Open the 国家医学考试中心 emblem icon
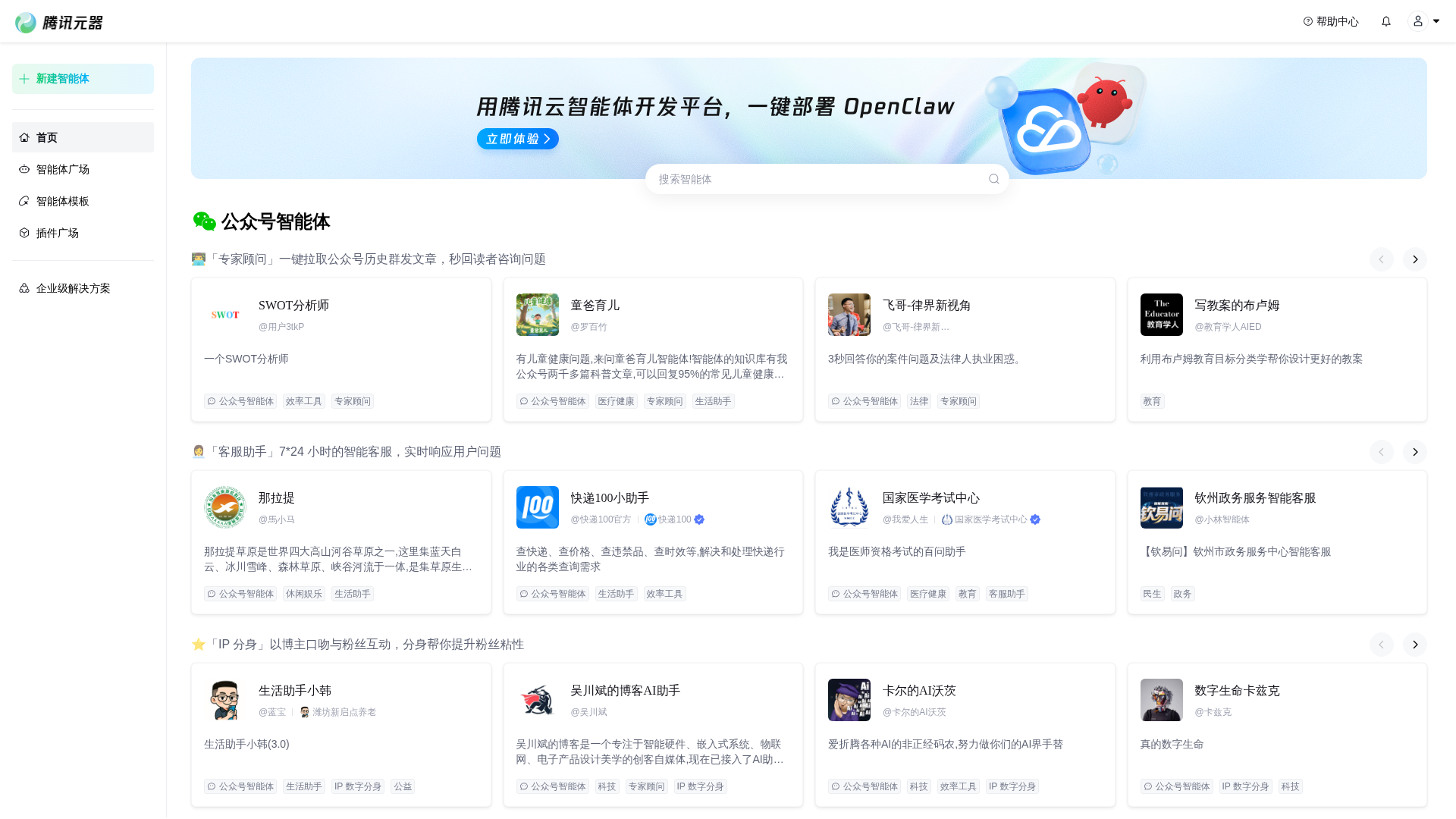 (849, 507)
